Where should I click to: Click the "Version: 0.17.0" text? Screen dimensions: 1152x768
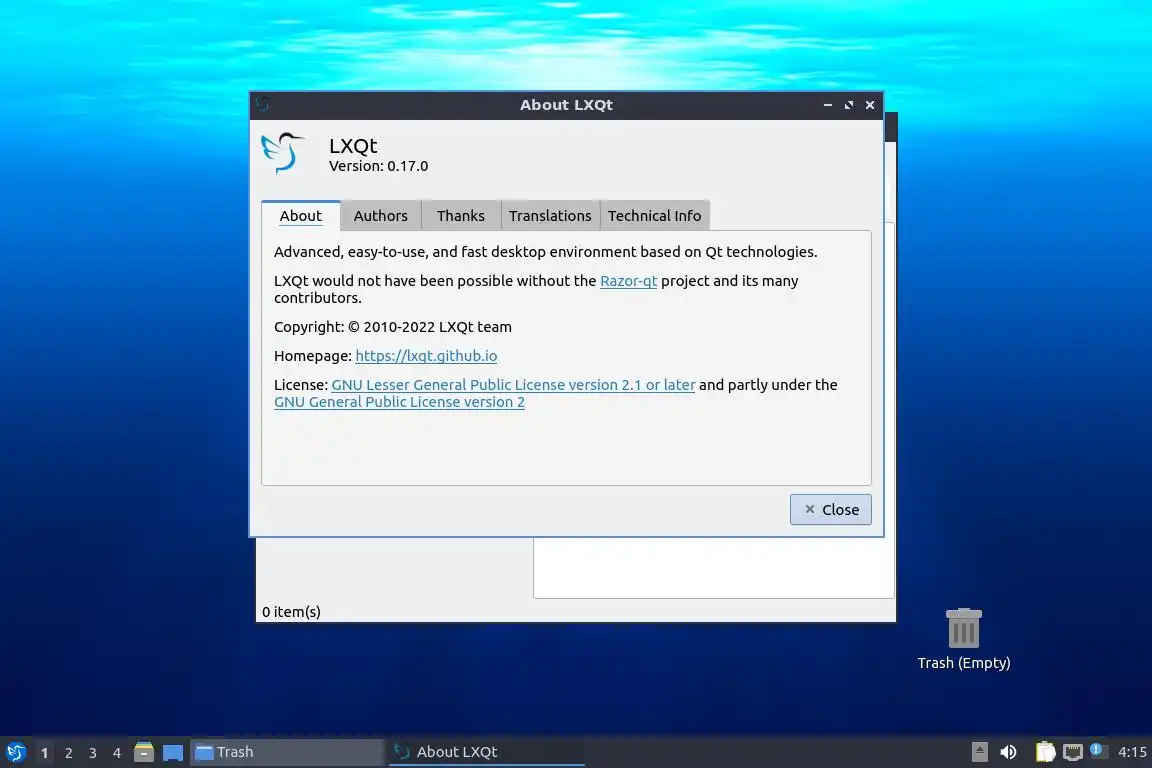tap(378, 166)
